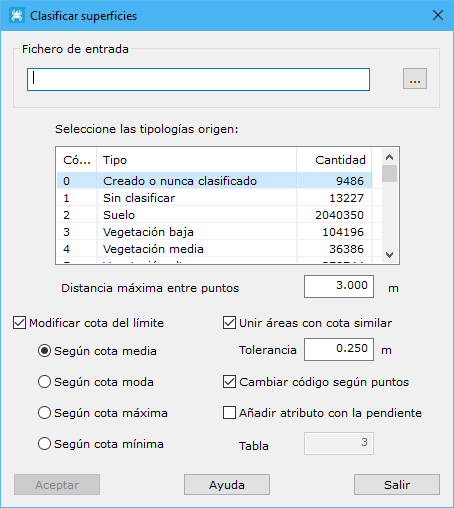454x508 pixels.
Task: Click the Tolerancia value field
Action: (x=339, y=349)
